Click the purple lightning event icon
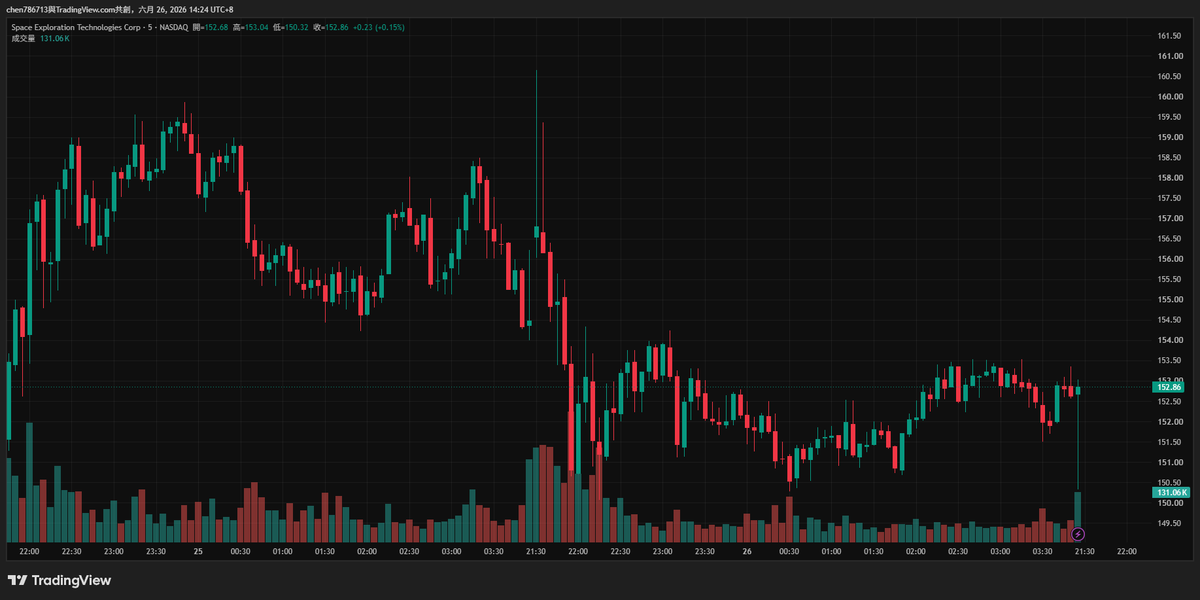 coord(1078,534)
